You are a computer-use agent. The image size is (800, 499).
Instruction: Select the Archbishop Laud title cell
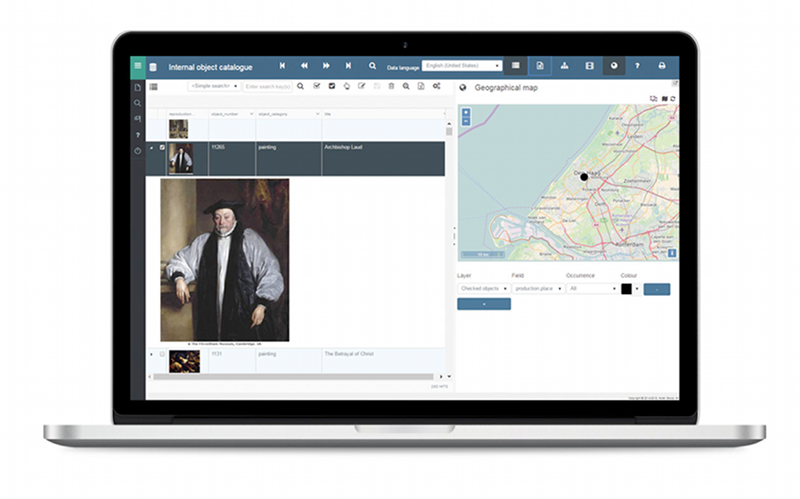383,159
